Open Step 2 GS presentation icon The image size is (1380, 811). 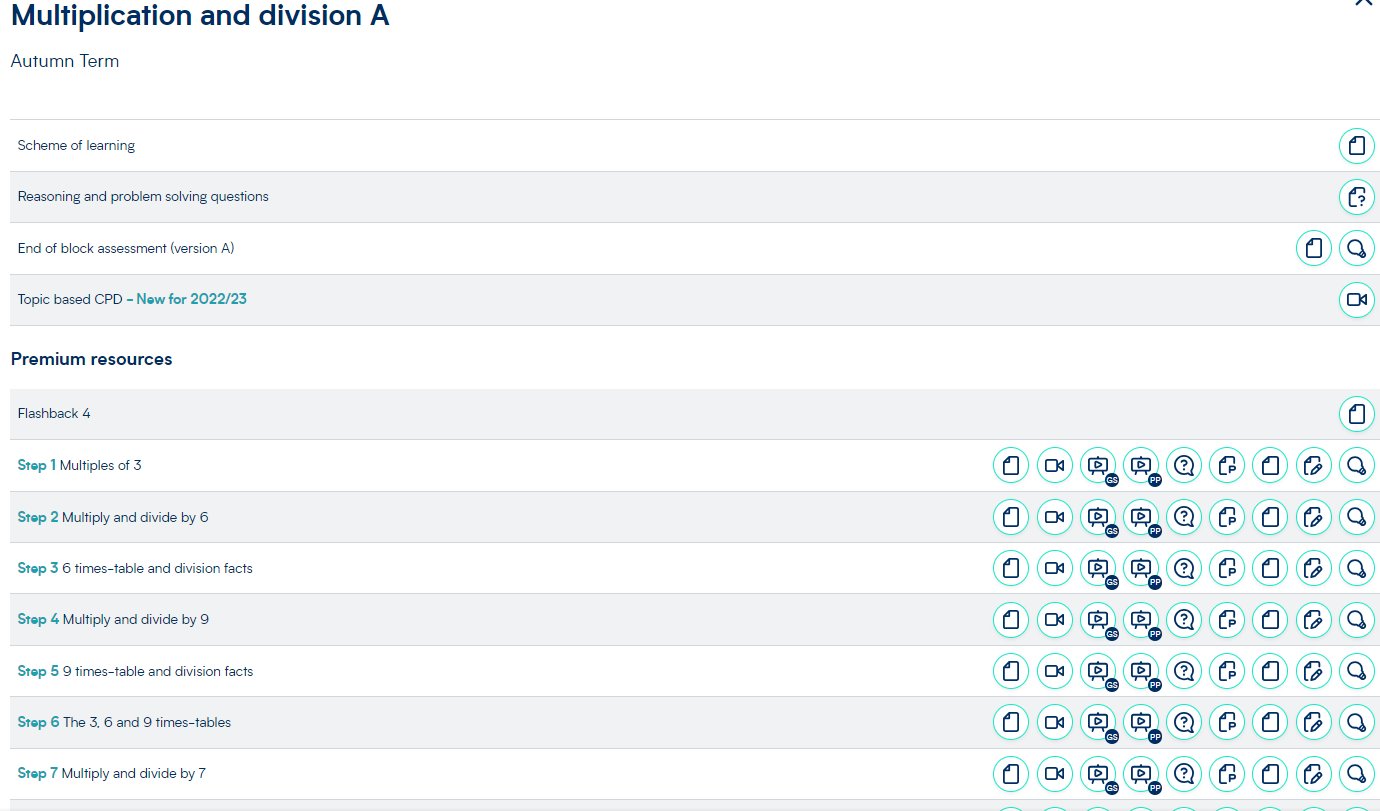click(x=1098, y=517)
